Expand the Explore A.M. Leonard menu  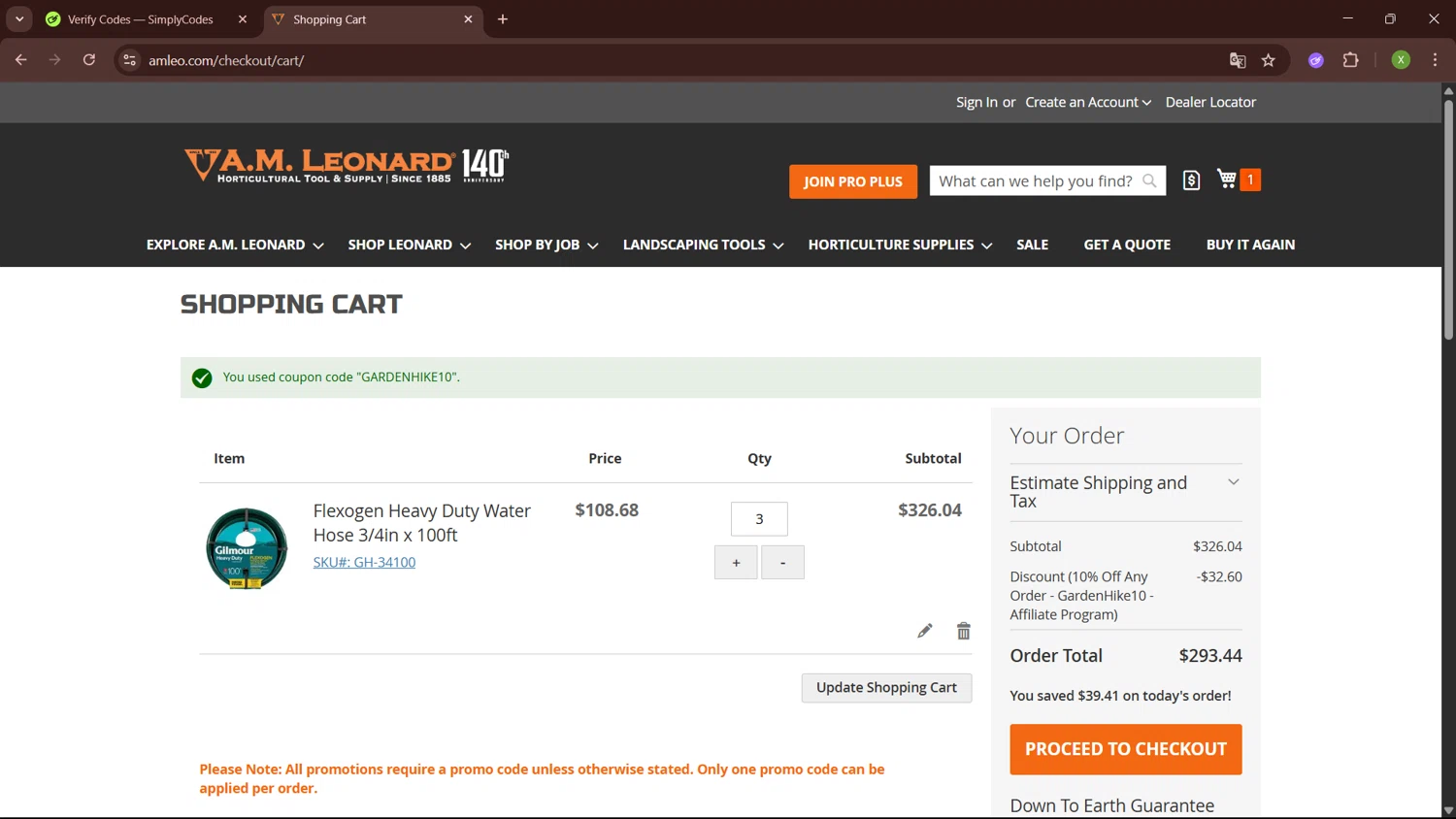[x=235, y=246]
